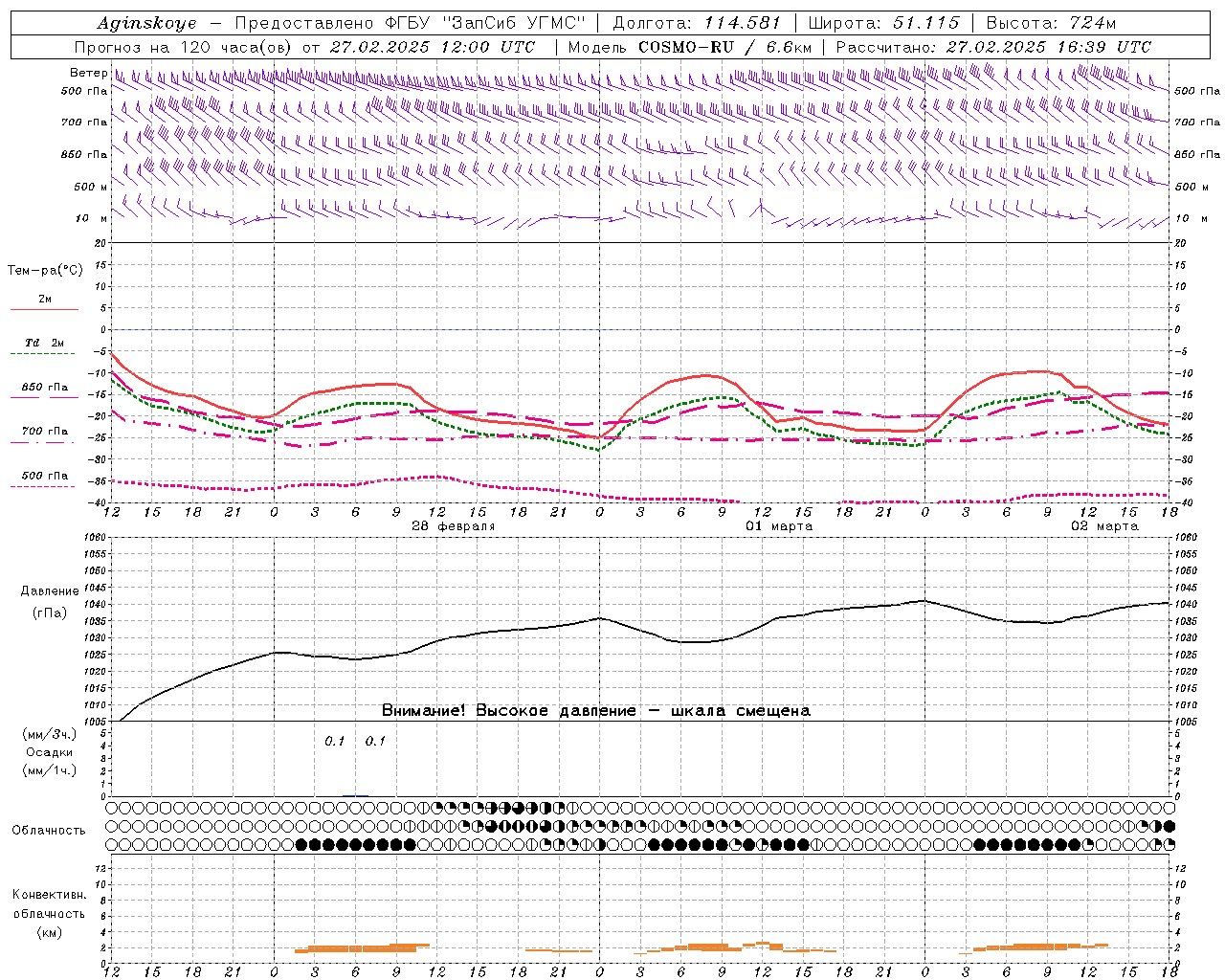
Task: Click the station name "Aginskoye" in header
Action: click(x=146, y=23)
